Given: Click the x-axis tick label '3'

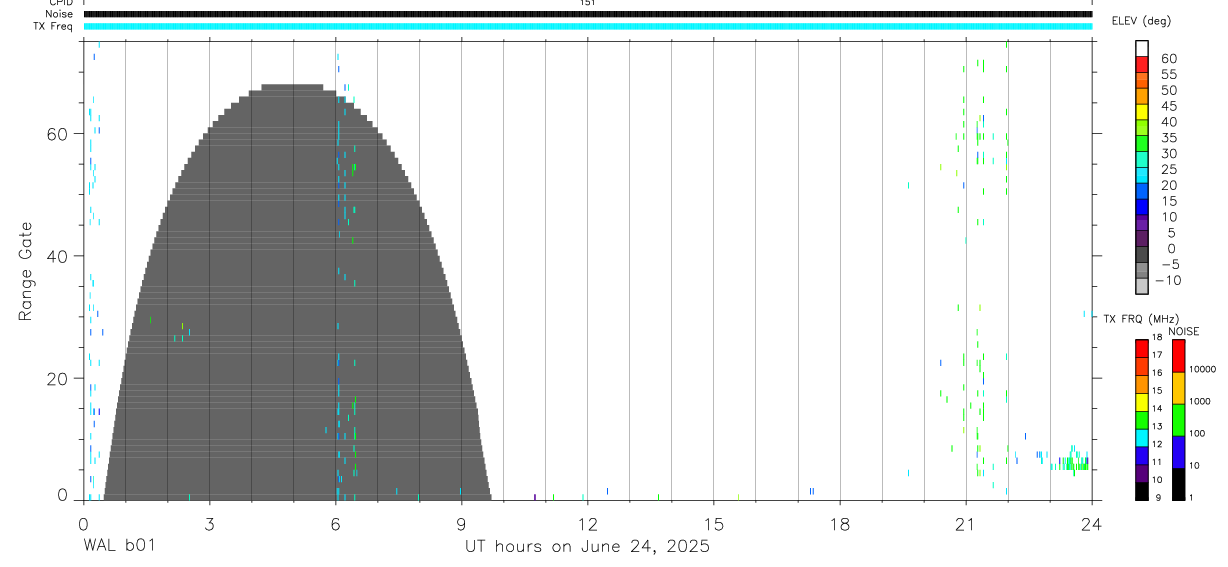Looking at the screenshot, I should [209, 523].
